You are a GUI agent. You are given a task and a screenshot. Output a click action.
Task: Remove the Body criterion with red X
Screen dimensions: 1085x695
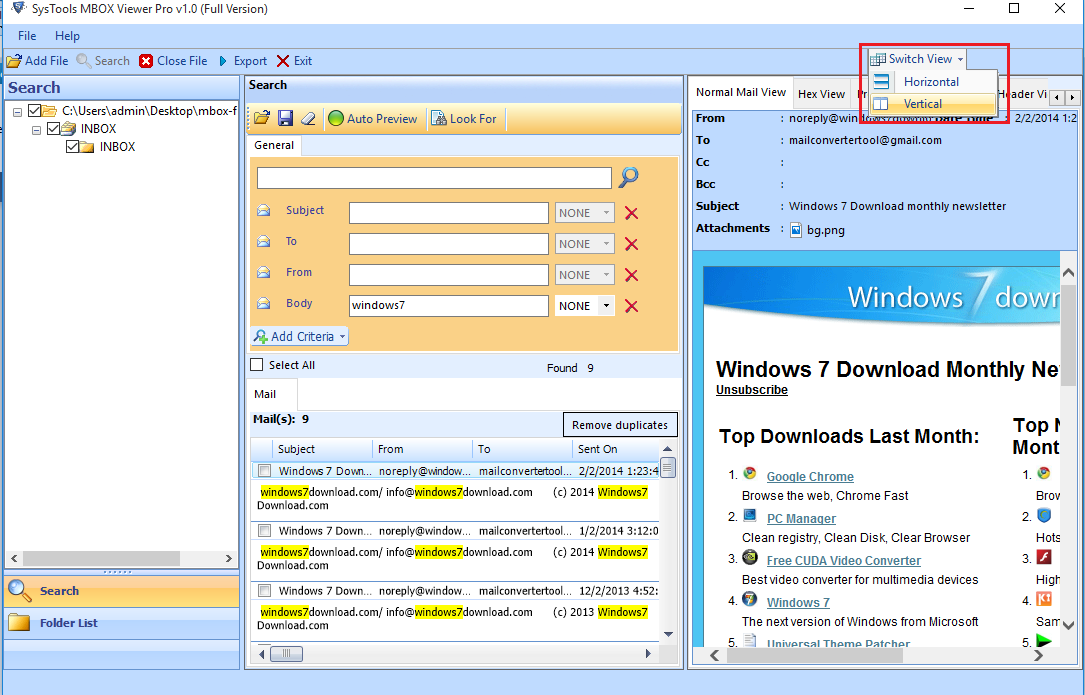point(631,306)
